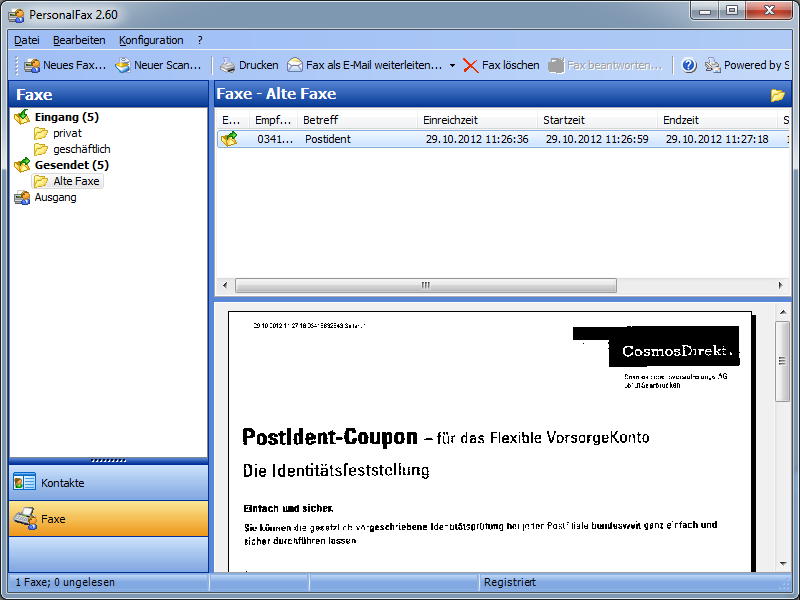Click the Registriert status bar entry

[510, 583]
